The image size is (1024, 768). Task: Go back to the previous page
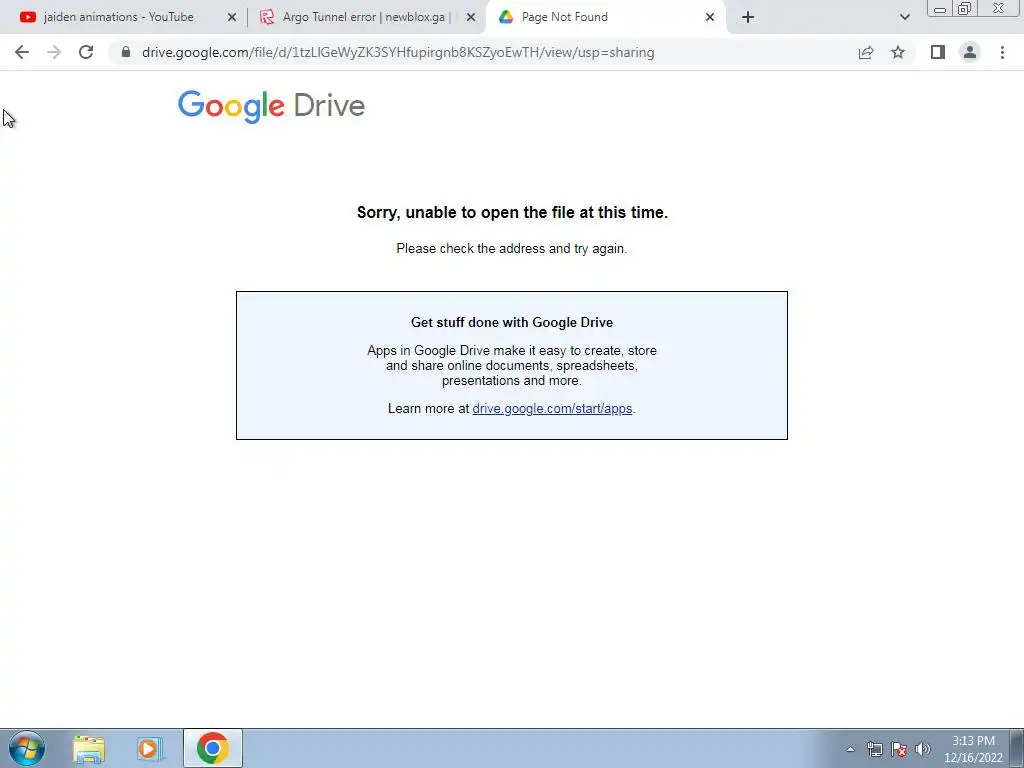[x=22, y=52]
